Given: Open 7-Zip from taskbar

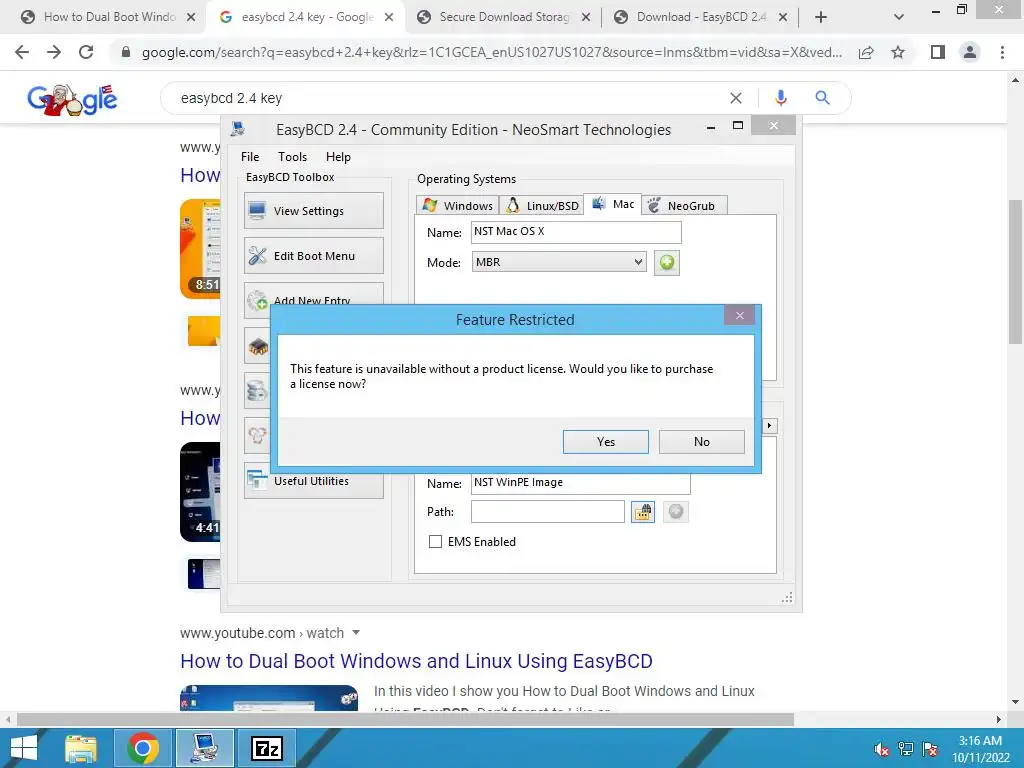Looking at the screenshot, I should (x=267, y=748).
